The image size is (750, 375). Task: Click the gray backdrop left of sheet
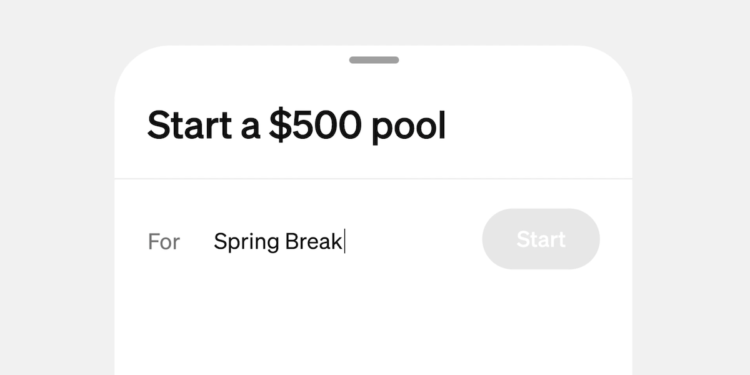click(57, 210)
